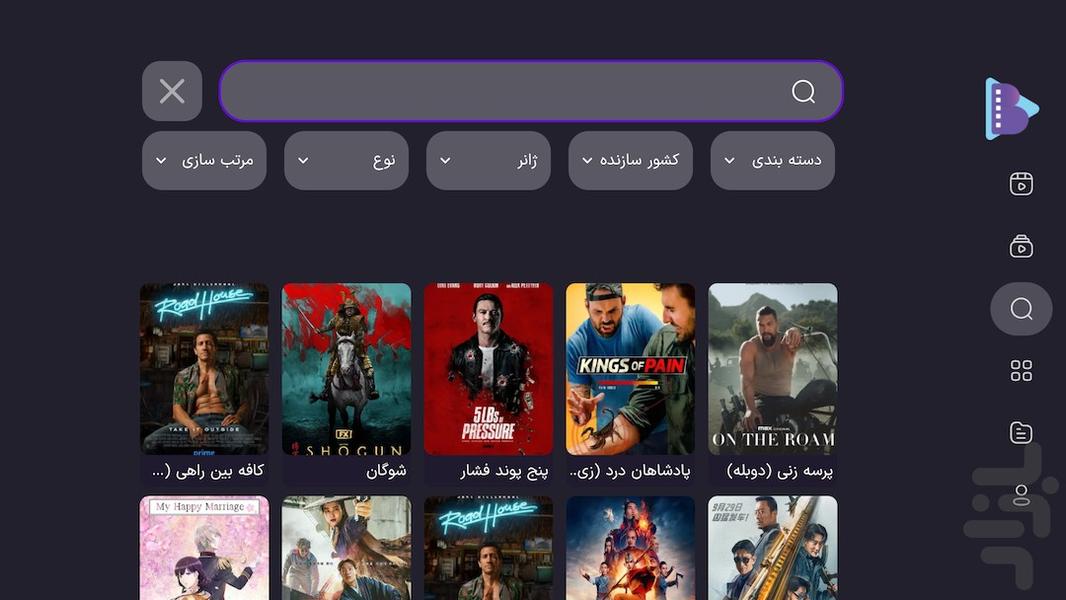The height and width of the screenshot is (600, 1066).
Task: Focus the search input field
Action: [531, 91]
